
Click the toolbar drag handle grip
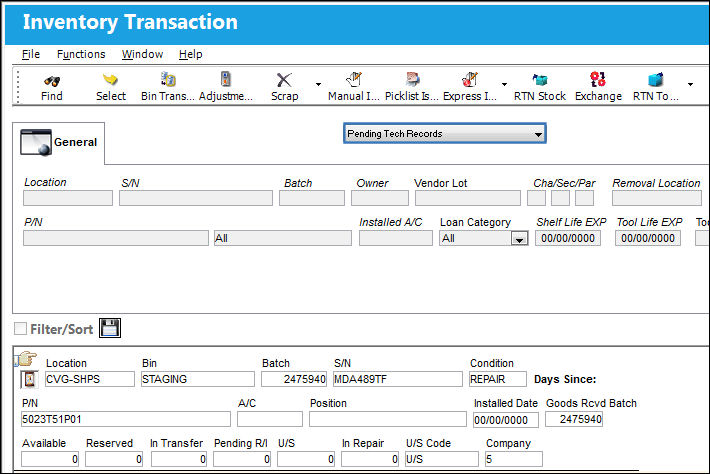pyautogui.click(x=18, y=86)
